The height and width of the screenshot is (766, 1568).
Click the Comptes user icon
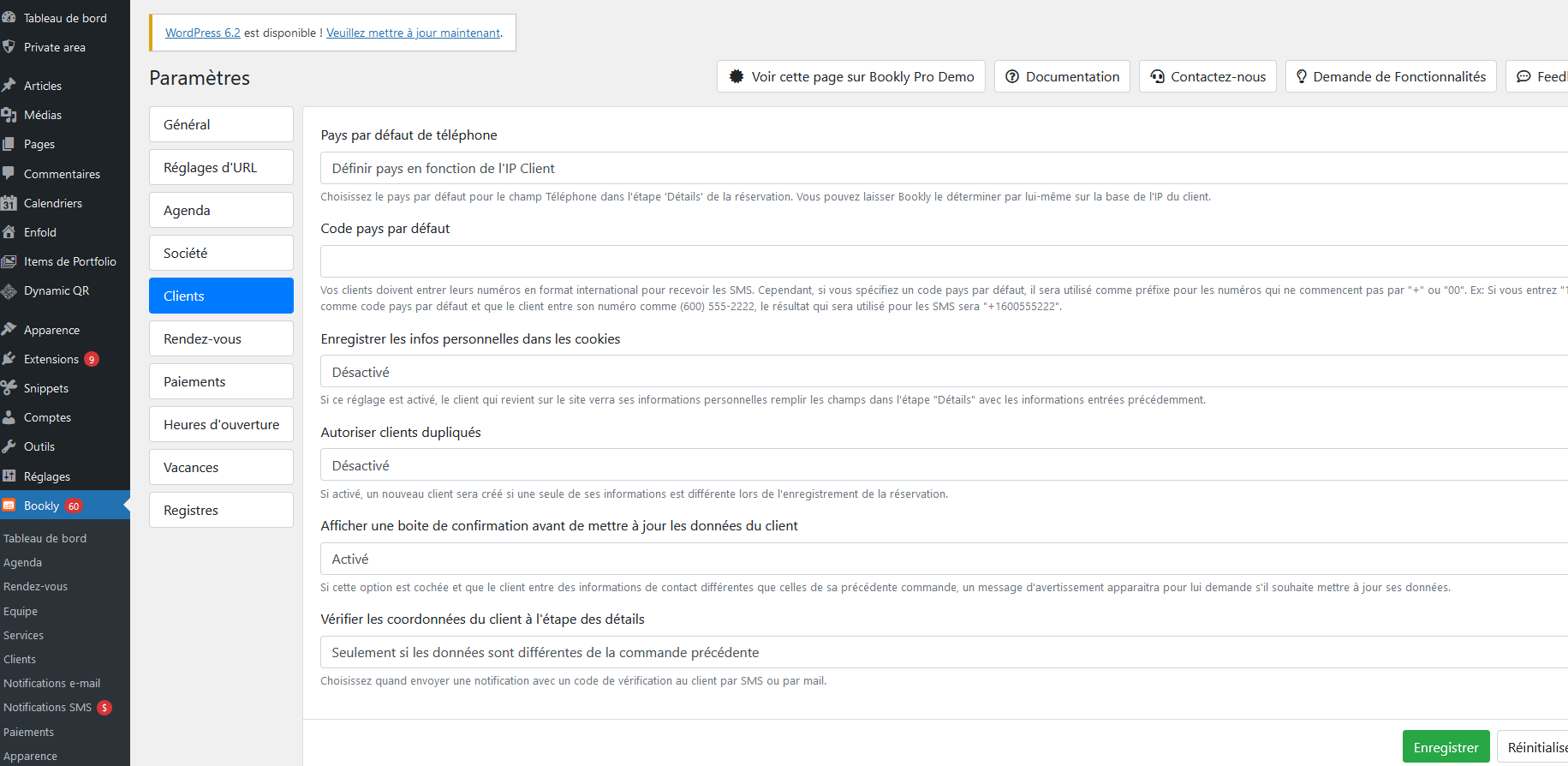pos(9,417)
